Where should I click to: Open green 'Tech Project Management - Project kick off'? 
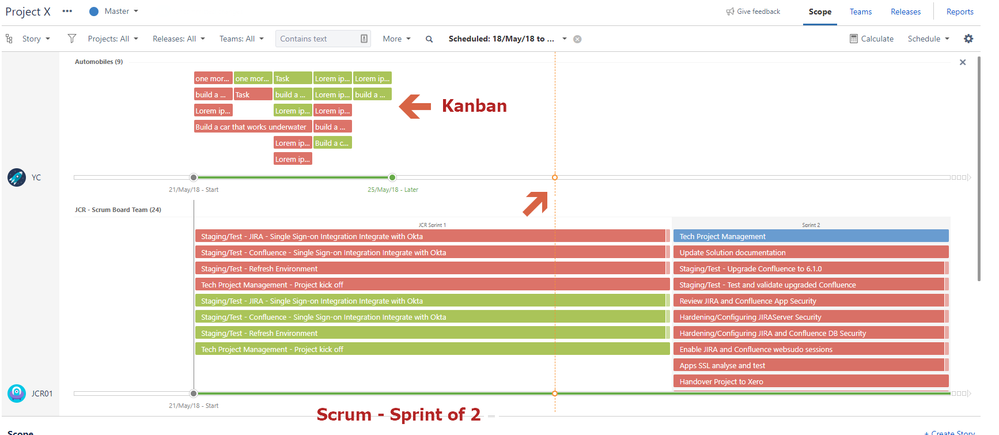(x=432, y=349)
